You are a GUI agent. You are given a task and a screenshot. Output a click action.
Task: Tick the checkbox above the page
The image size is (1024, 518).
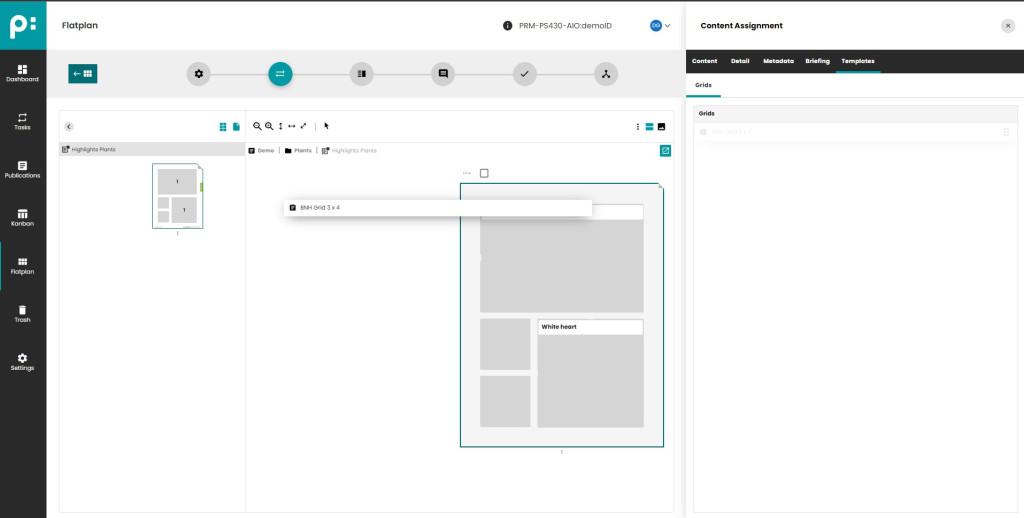click(x=484, y=173)
